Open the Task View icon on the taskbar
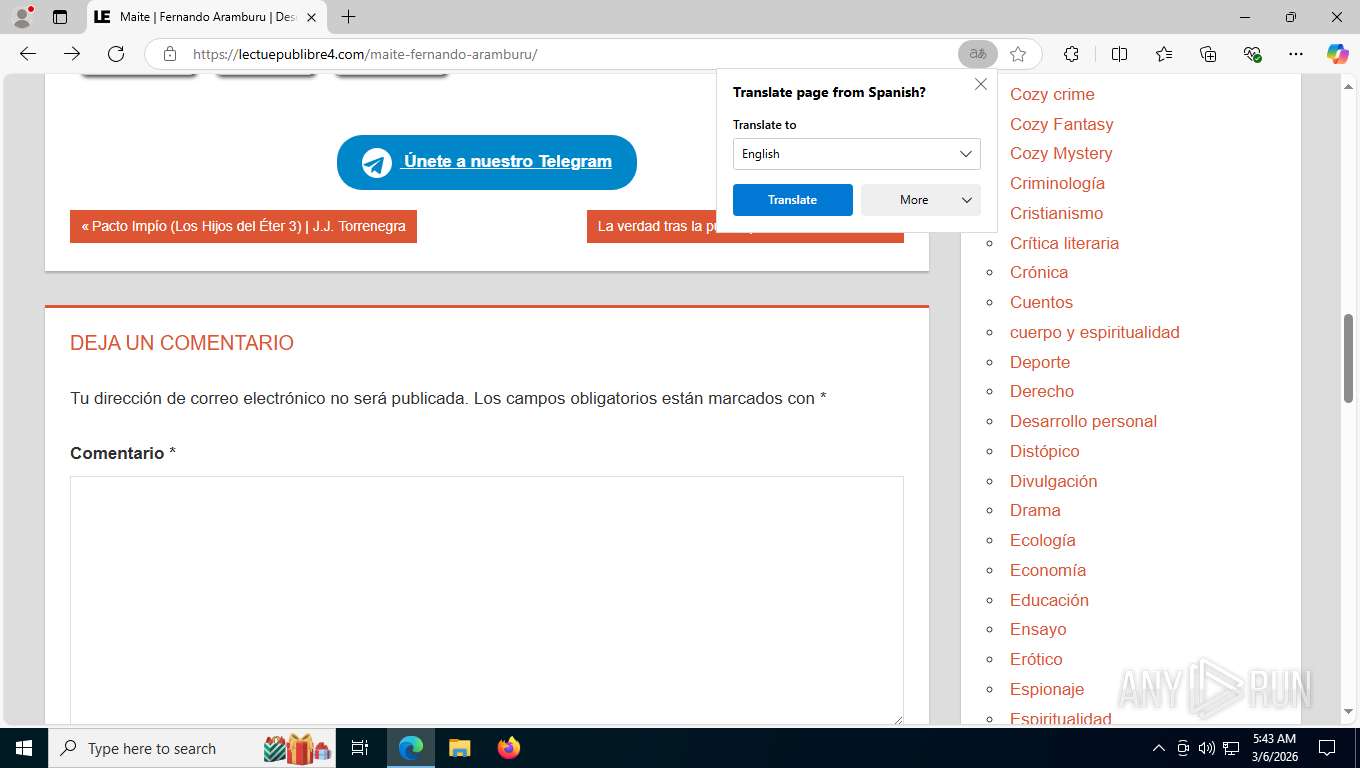Screen dimensions: 1360x768 tap(360, 748)
